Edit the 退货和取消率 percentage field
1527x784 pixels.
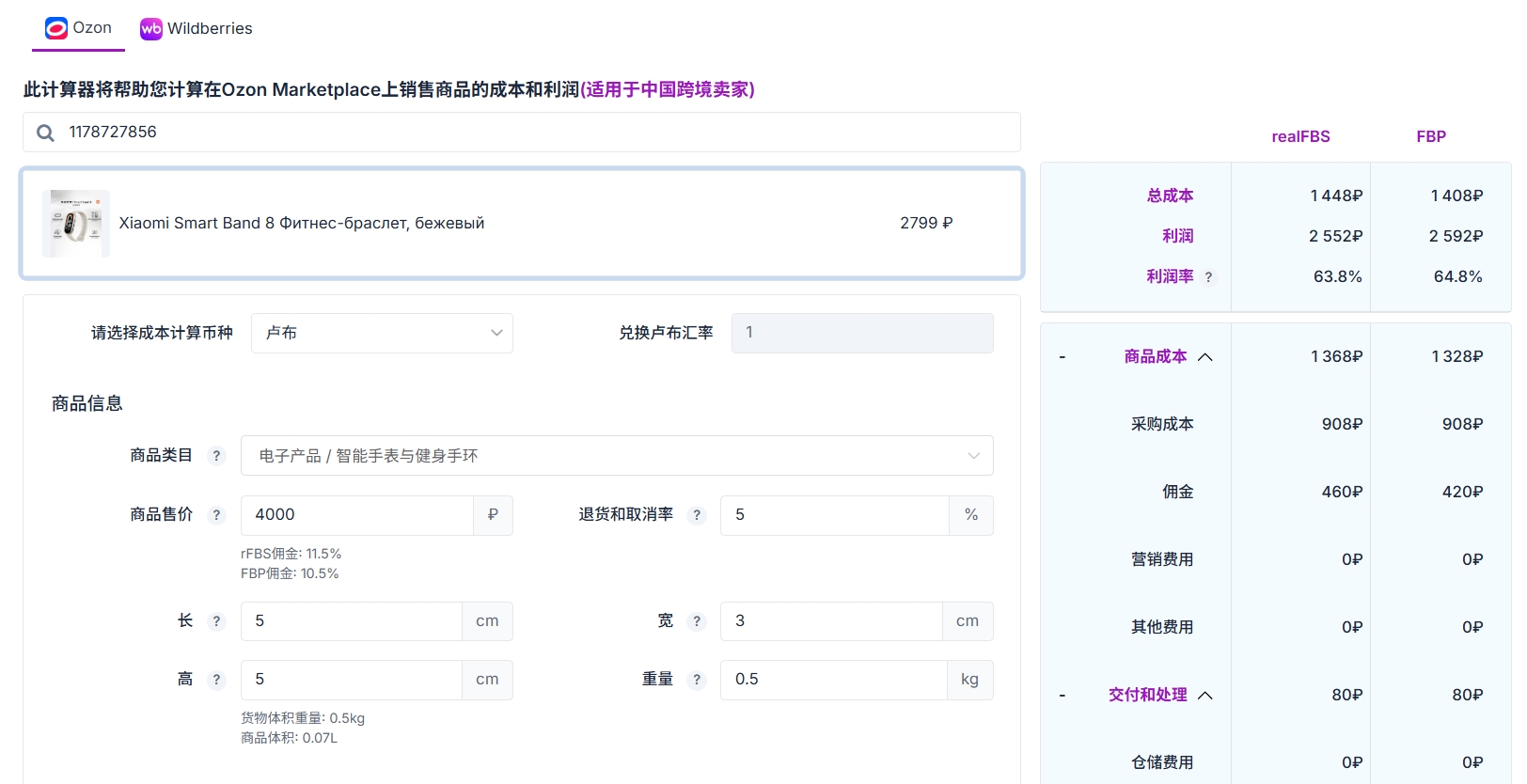point(835,515)
